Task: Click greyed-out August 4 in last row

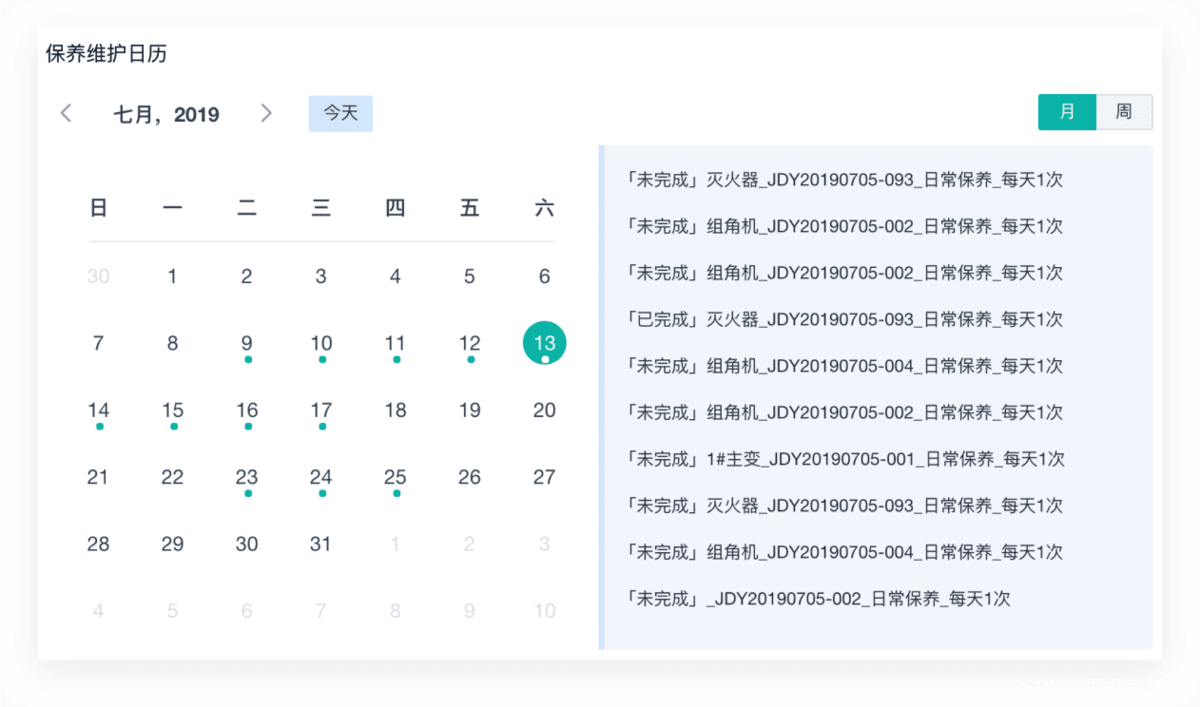Action: [x=98, y=611]
